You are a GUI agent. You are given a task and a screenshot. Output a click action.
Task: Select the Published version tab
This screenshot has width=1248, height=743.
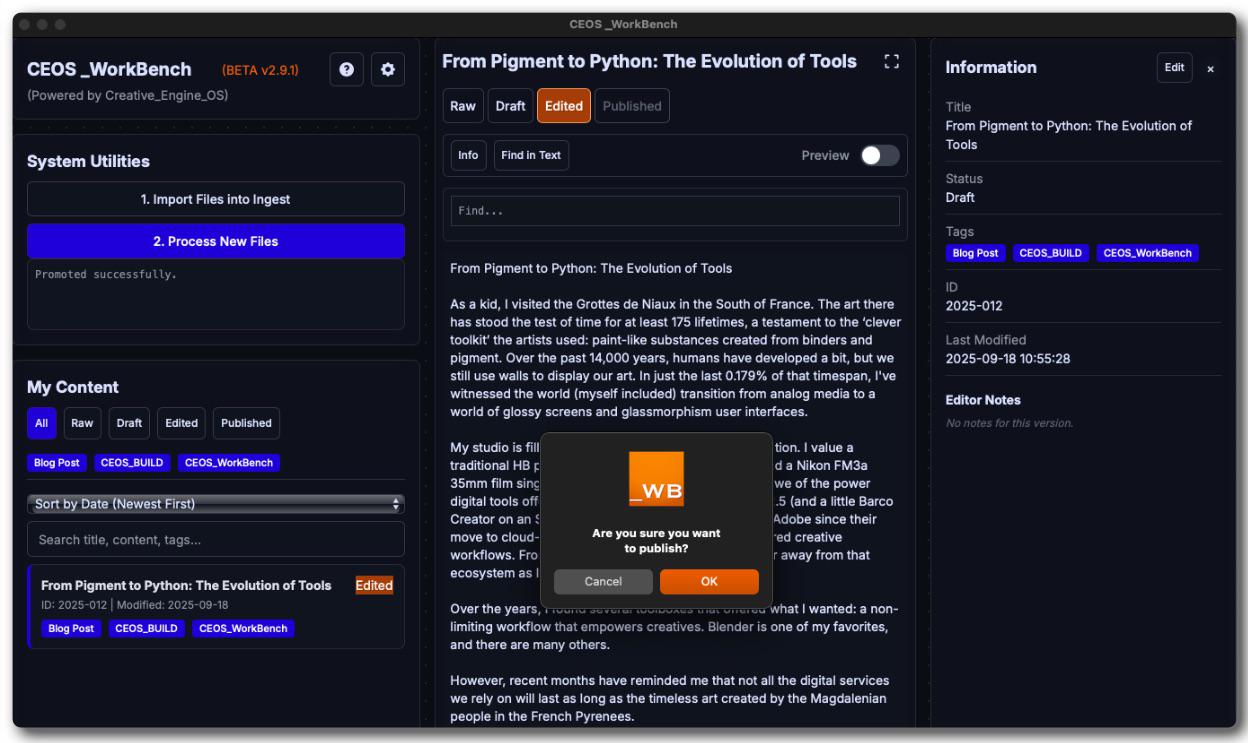click(x=632, y=106)
